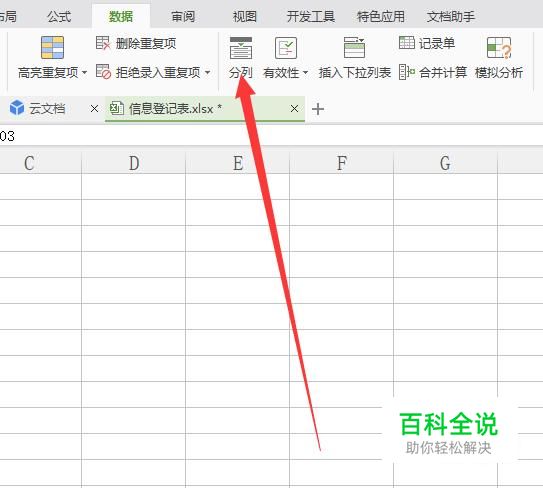Click the 删除重复项 label
The width and height of the screenshot is (543, 488).
point(146,44)
